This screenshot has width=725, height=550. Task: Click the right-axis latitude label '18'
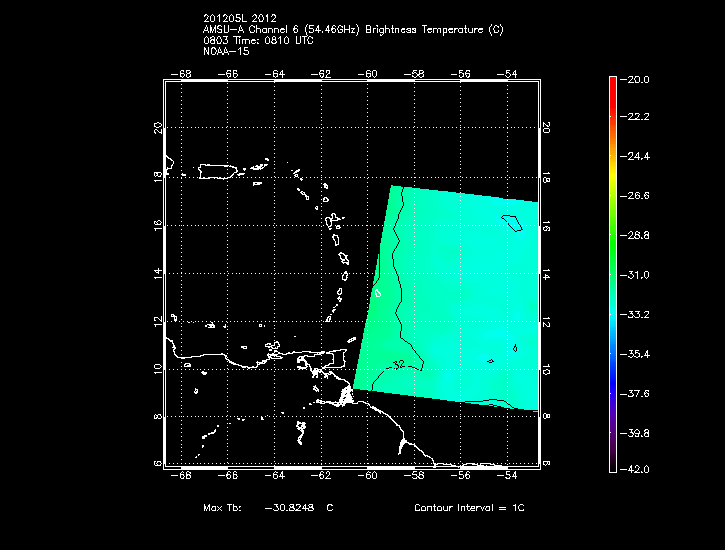(546, 177)
